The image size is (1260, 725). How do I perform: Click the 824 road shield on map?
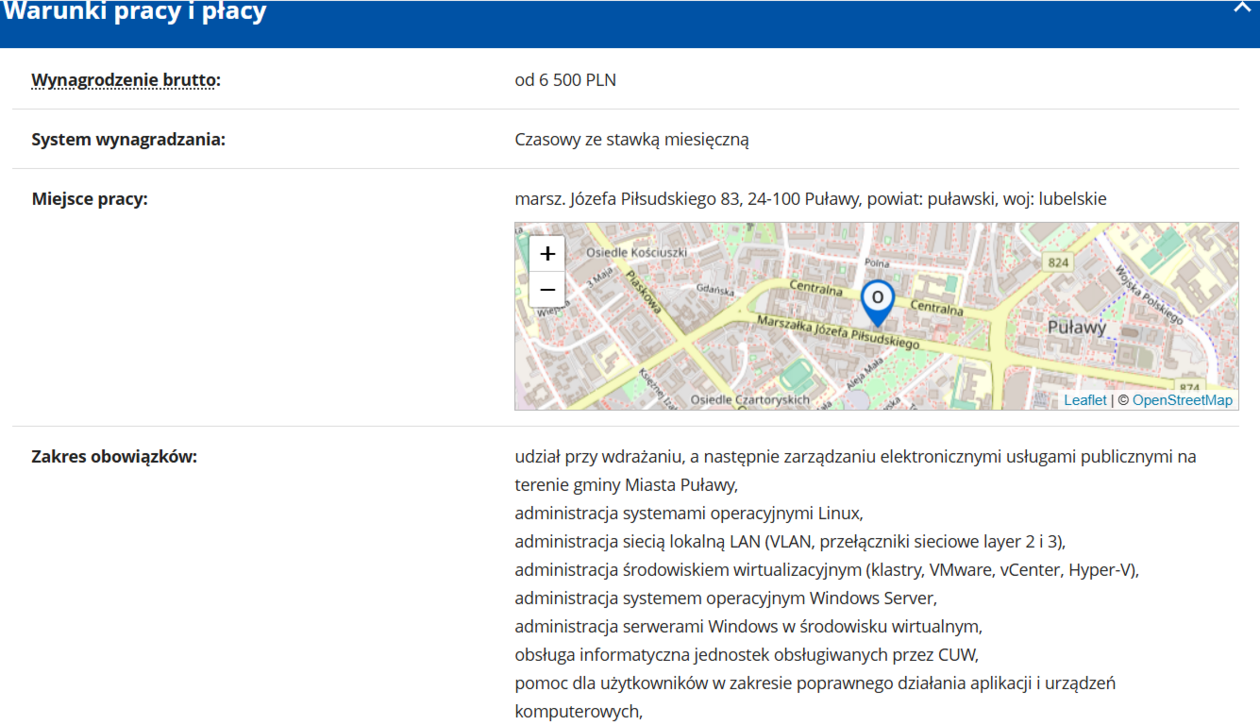click(x=1057, y=262)
